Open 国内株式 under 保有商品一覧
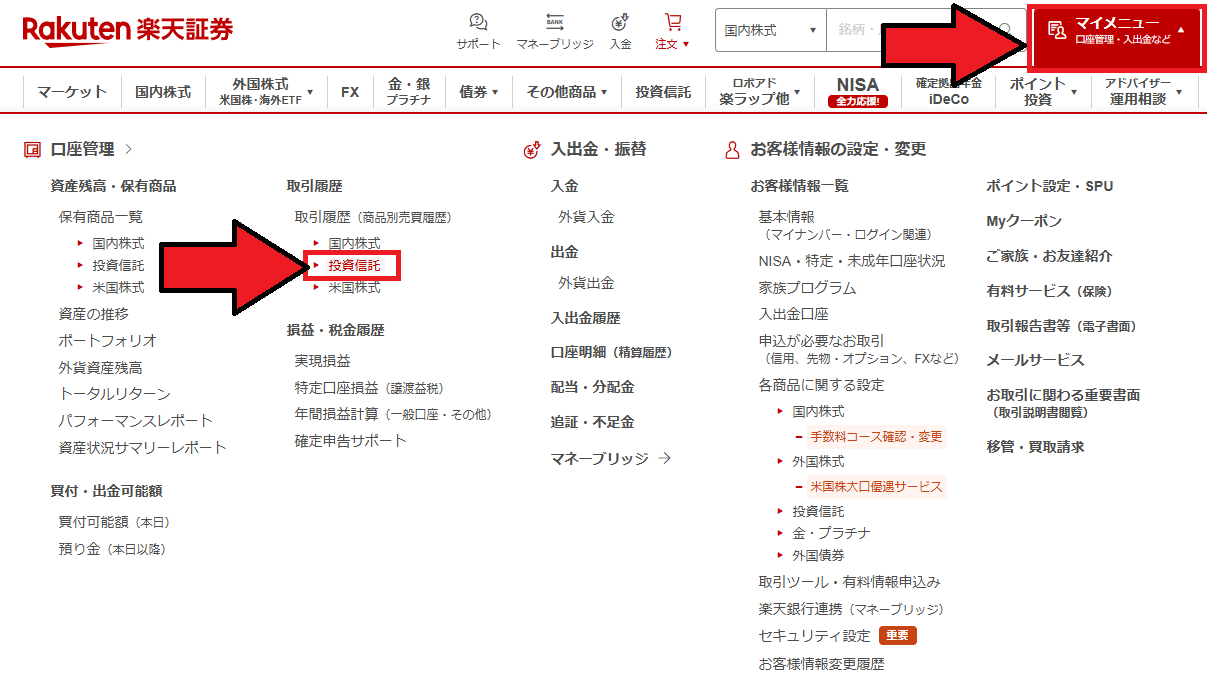 (118, 243)
